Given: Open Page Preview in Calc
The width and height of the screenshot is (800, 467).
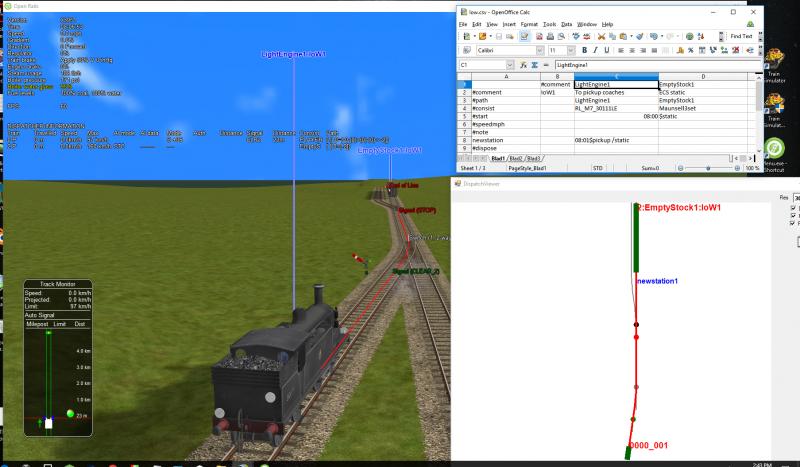Looking at the screenshot, I should click(x=561, y=36).
